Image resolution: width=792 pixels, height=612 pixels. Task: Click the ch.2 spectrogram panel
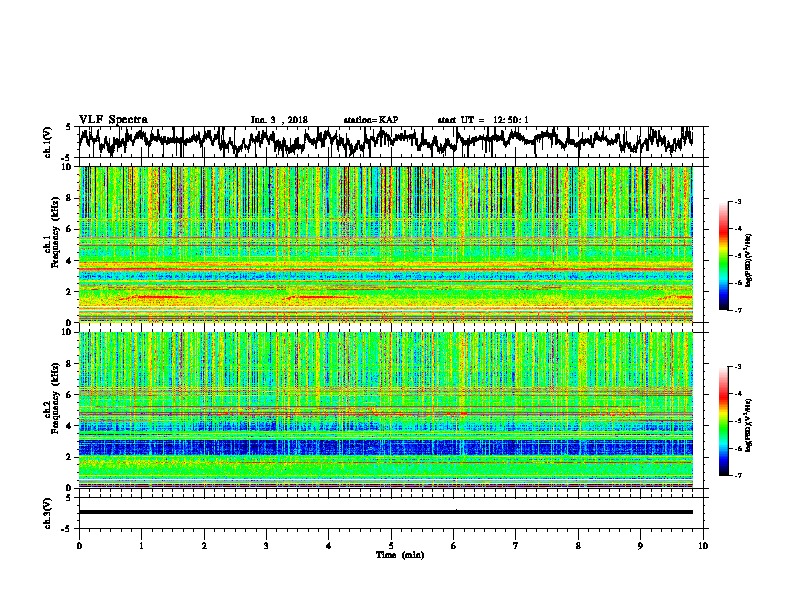click(386, 410)
